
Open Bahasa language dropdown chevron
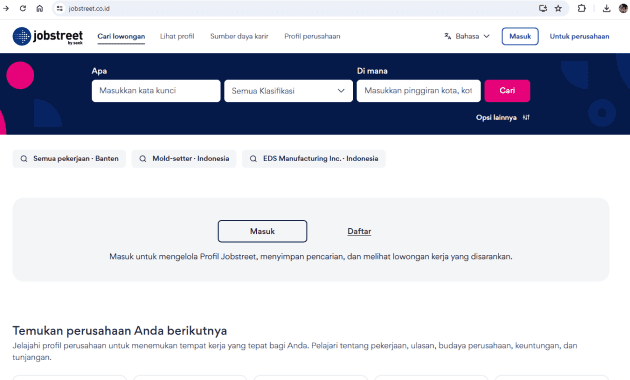(x=487, y=36)
